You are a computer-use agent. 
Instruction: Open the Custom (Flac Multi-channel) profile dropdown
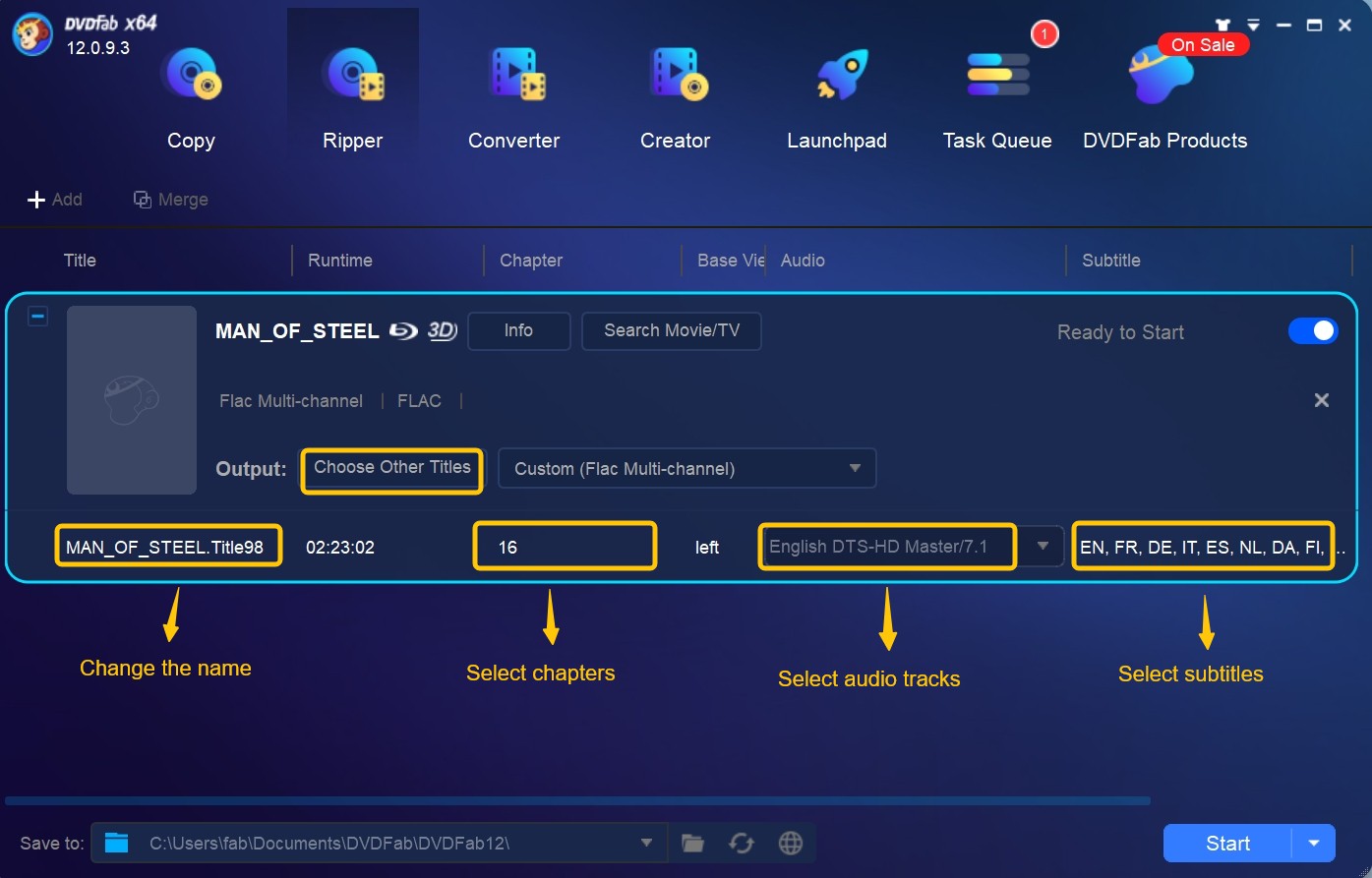[x=687, y=469]
